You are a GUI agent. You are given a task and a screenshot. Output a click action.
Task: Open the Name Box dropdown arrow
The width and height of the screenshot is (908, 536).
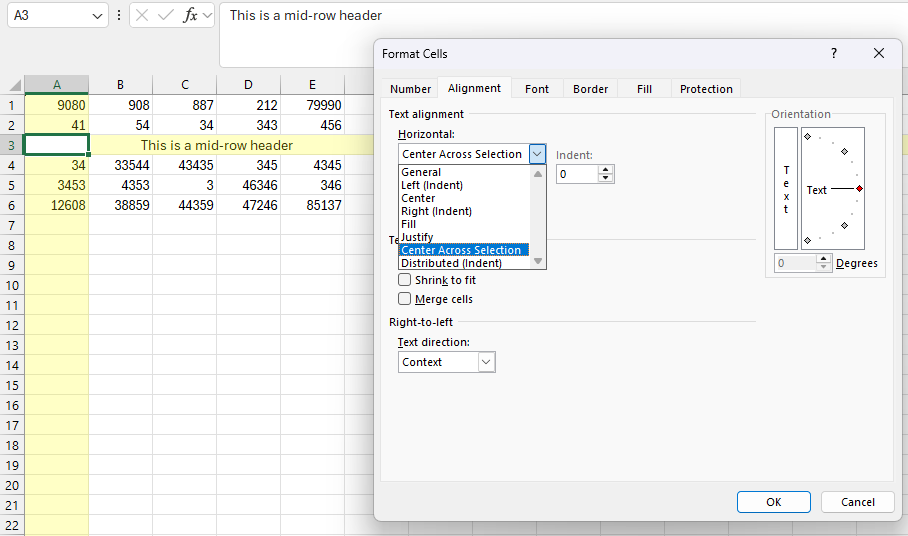tap(97, 16)
